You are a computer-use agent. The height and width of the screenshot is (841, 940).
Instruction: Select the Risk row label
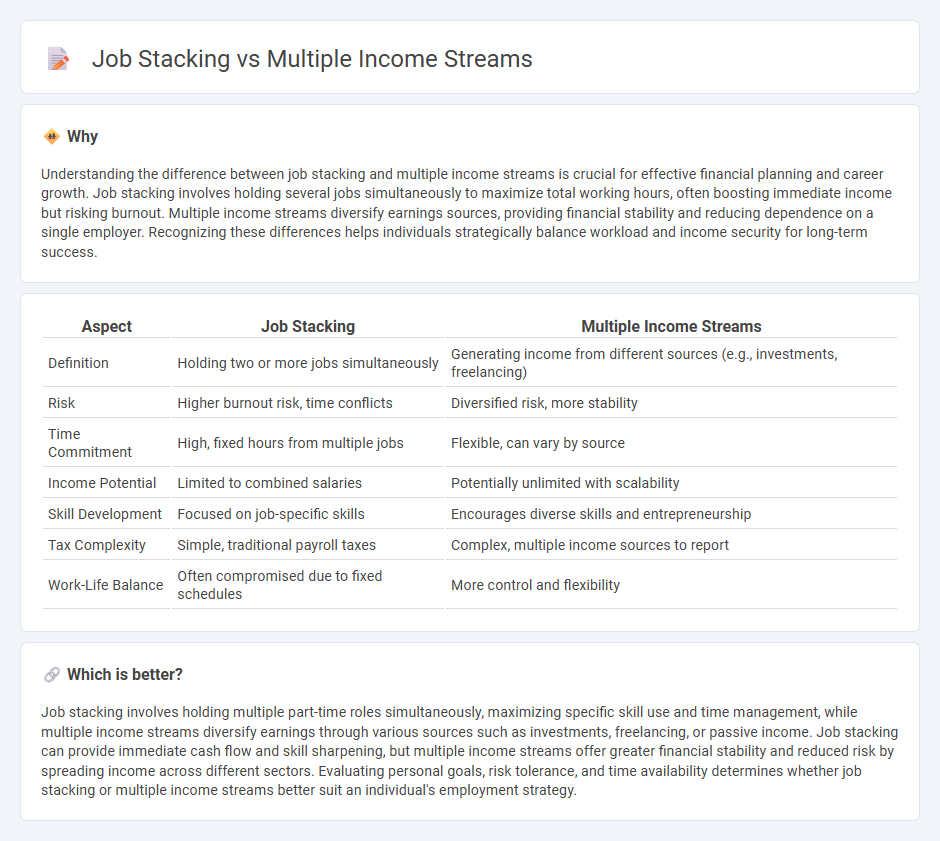(61, 403)
